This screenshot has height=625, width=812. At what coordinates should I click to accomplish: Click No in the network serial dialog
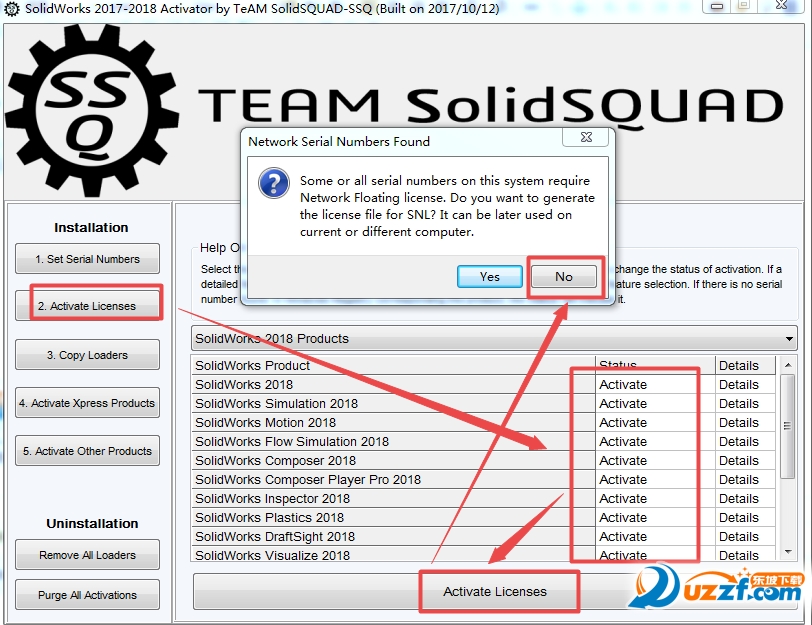[x=564, y=277]
